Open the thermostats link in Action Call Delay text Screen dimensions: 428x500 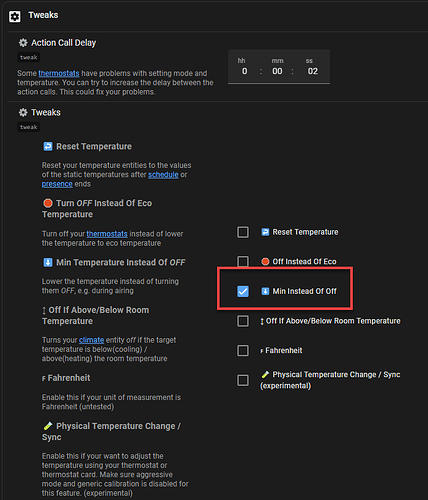pyautogui.click(x=59, y=73)
